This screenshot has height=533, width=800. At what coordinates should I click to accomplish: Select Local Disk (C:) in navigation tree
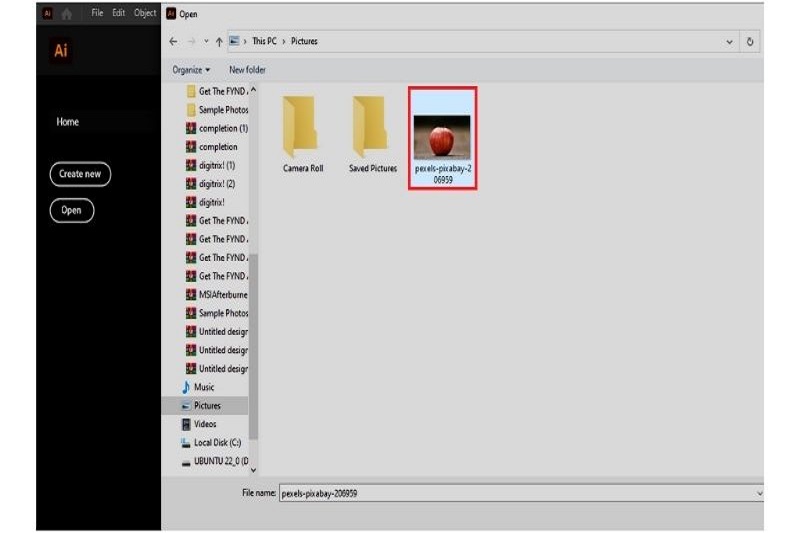coord(211,443)
